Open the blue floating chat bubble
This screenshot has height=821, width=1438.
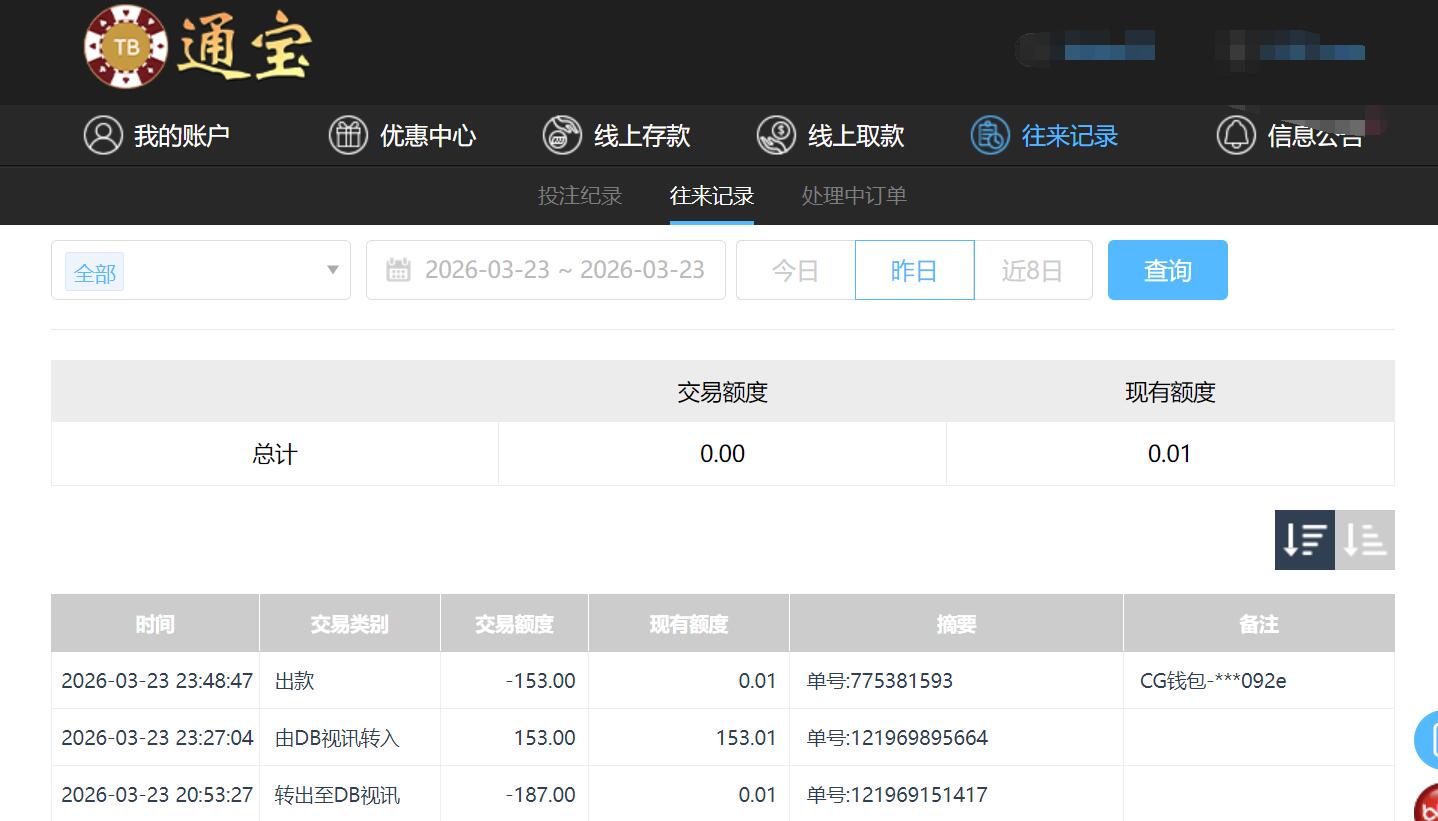[1430, 740]
